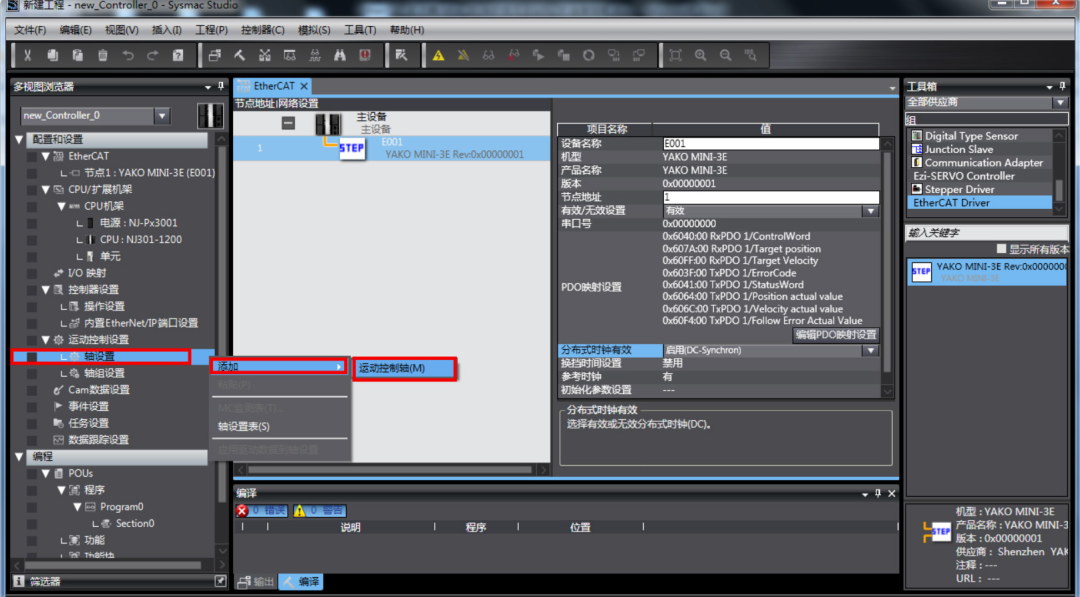Screen dimensions: 1080x597
Task: Collapse the POUs tree node
Action: pyautogui.click(x=45, y=473)
